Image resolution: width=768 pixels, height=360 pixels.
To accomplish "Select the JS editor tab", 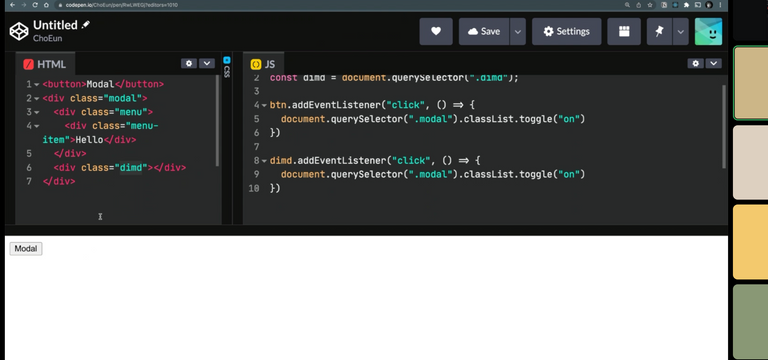I will pos(263,64).
